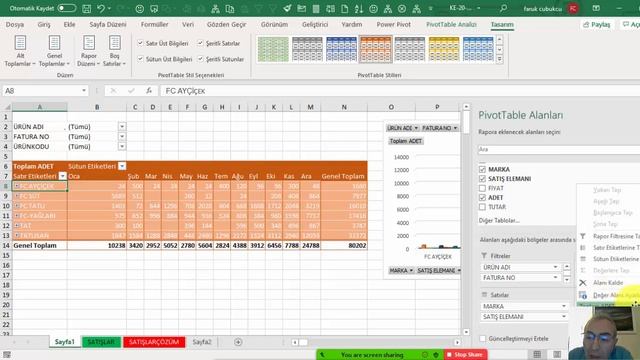
Task: Open Genel Toplamlar grand totals menu
Action: click(54, 51)
